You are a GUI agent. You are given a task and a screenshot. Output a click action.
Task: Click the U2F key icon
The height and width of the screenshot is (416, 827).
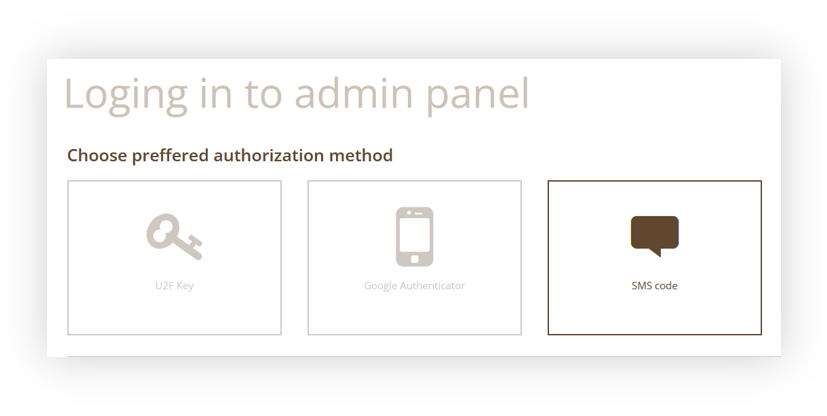pos(175,237)
